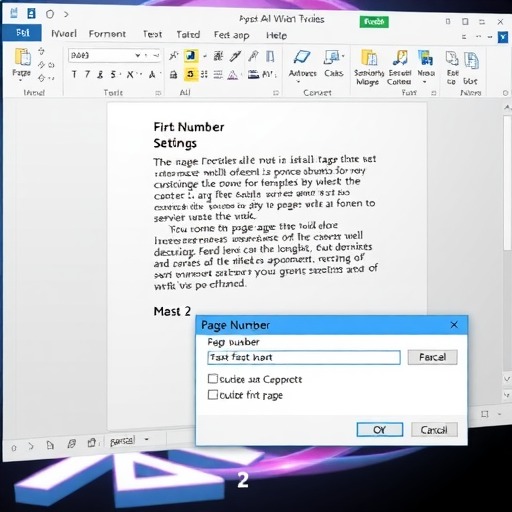Expand the Nroa dropdown arrow
The width and height of the screenshot is (512, 512).
(424, 82)
